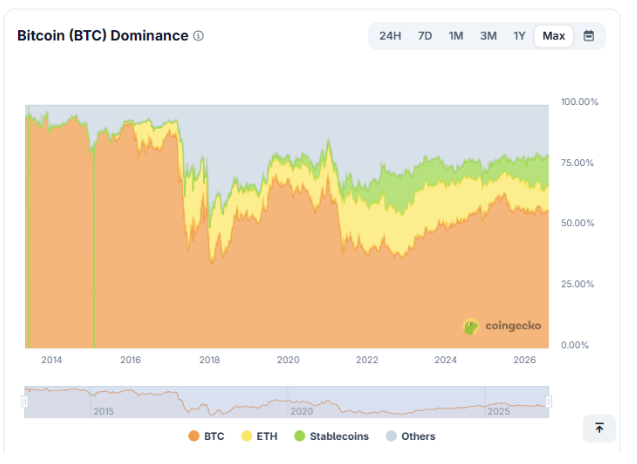Toggle the Others series in legend
The height and width of the screenshot is (464, 637).
[x=410, y=436]
